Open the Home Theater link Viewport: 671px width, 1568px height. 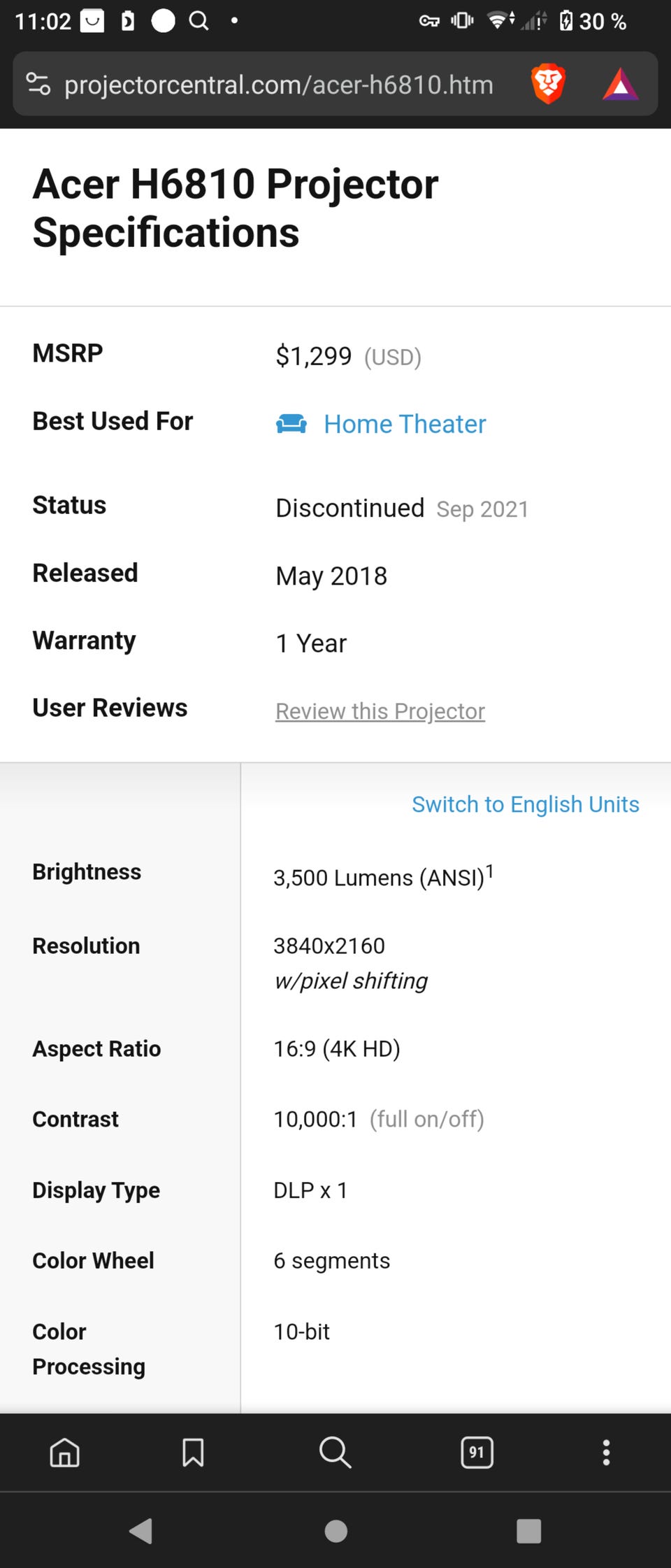[x=405, y=424]
